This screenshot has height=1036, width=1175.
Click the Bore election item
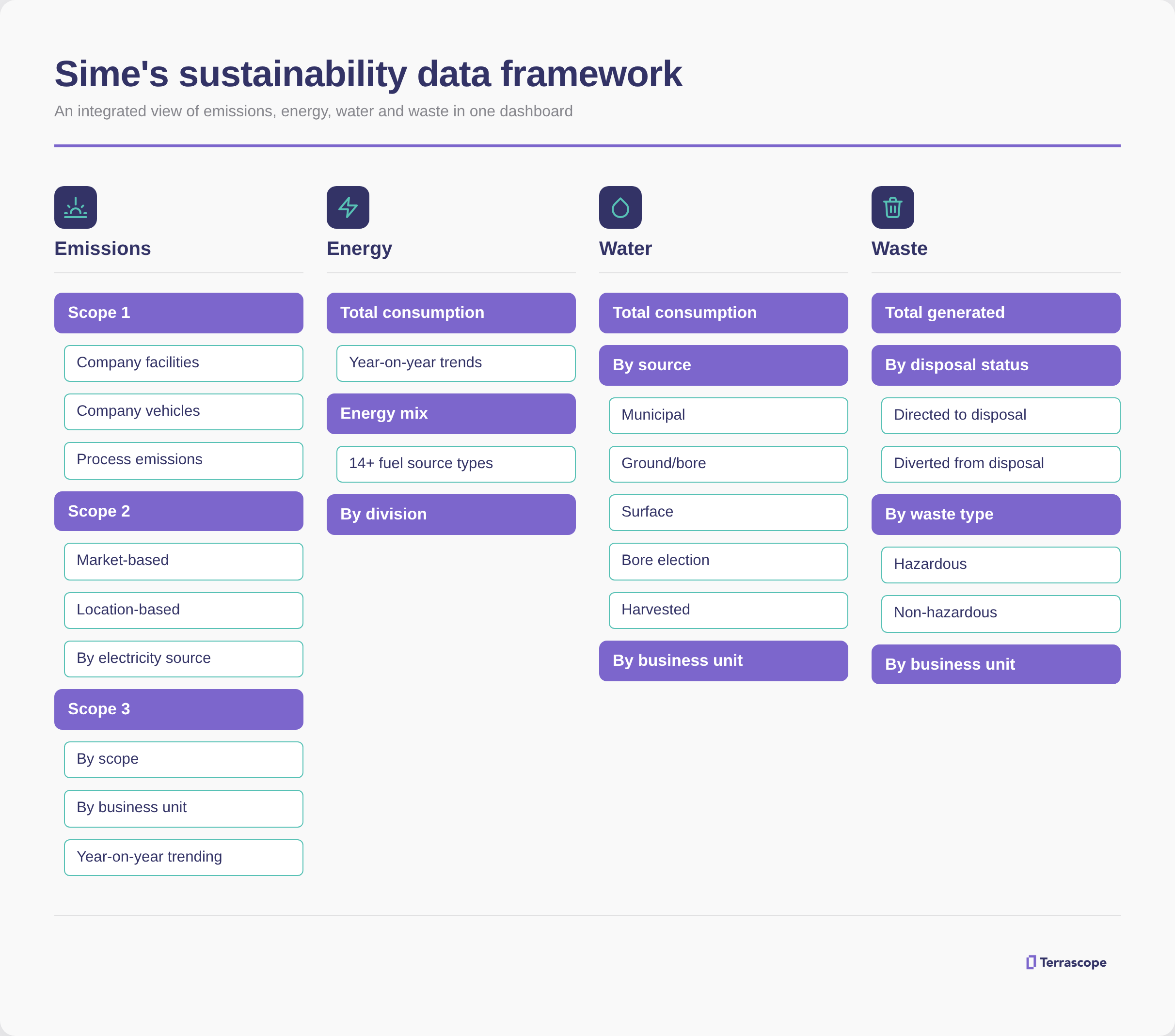[x=728, y=562]
